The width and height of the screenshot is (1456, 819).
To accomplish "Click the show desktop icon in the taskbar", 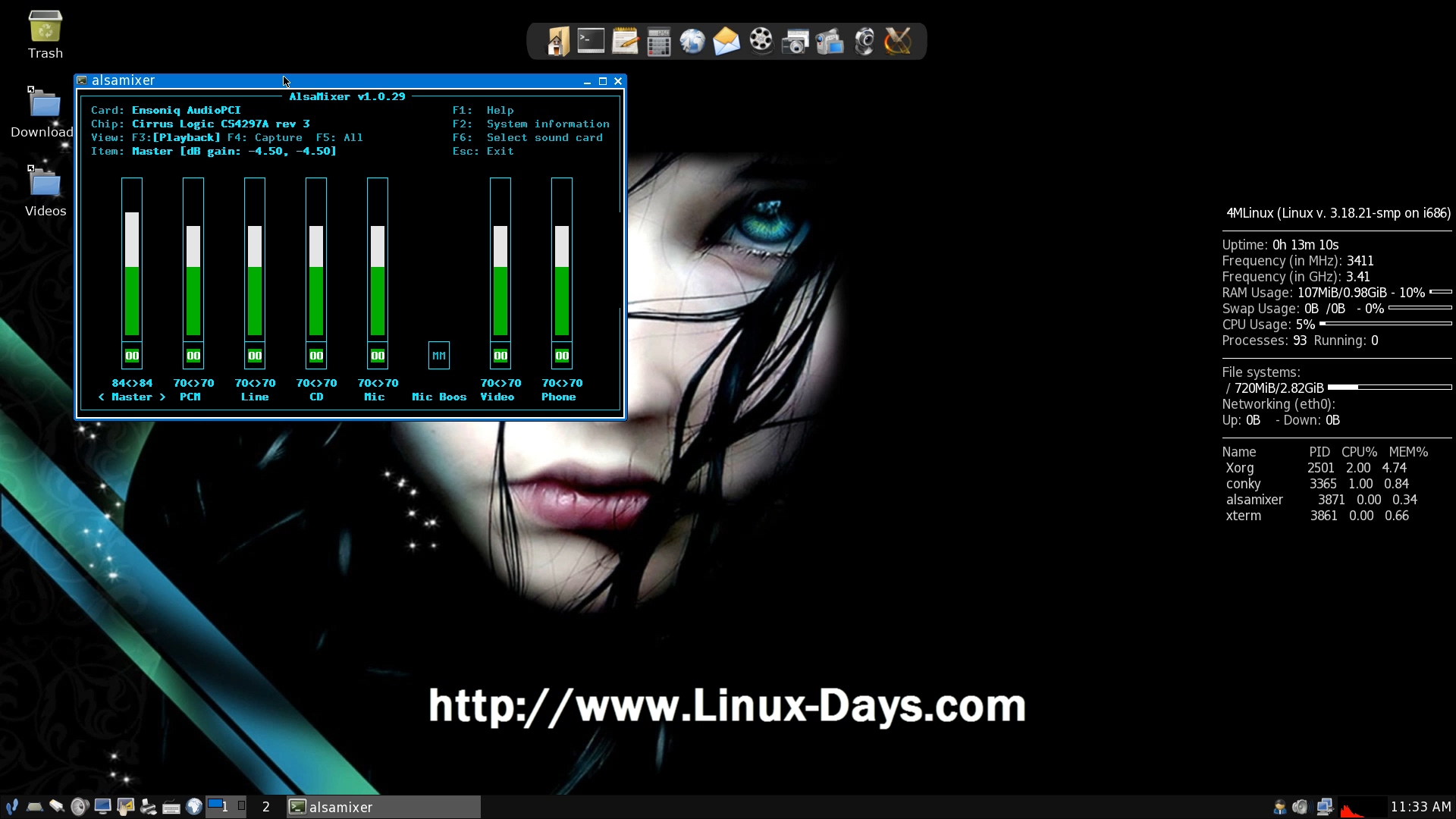I will point(34,807).
